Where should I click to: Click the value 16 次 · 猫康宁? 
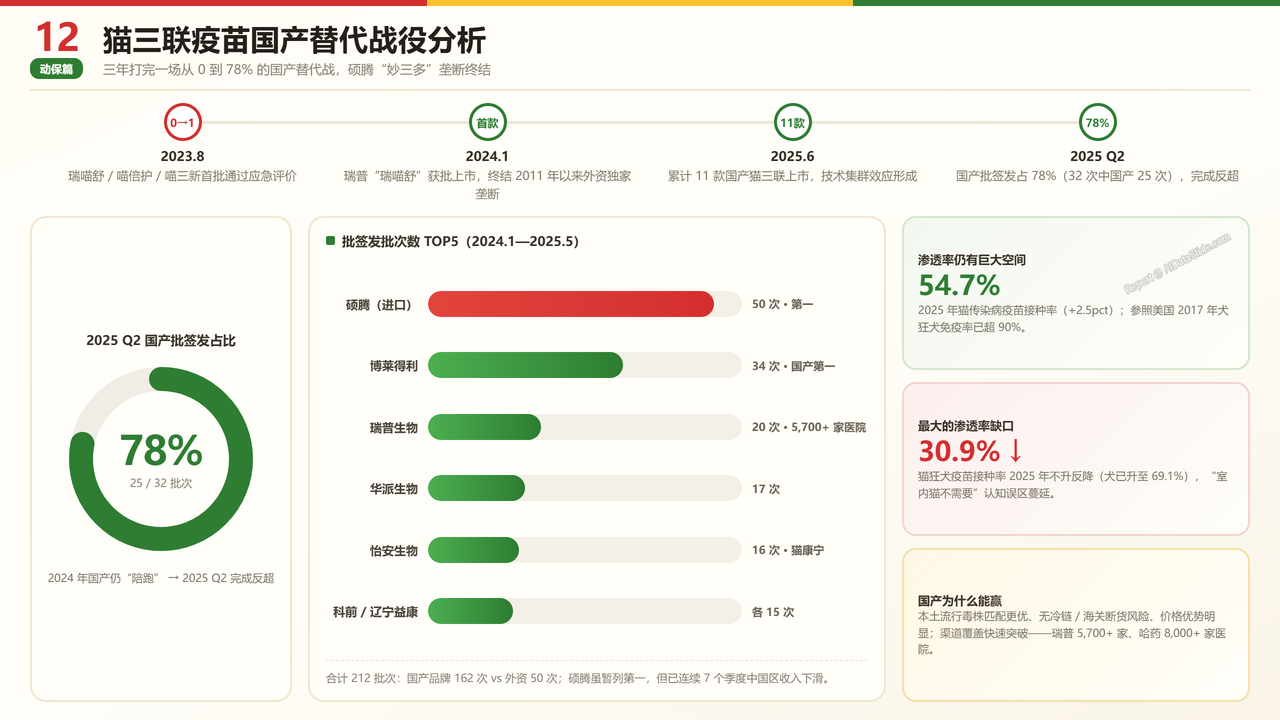click(788, 550)
